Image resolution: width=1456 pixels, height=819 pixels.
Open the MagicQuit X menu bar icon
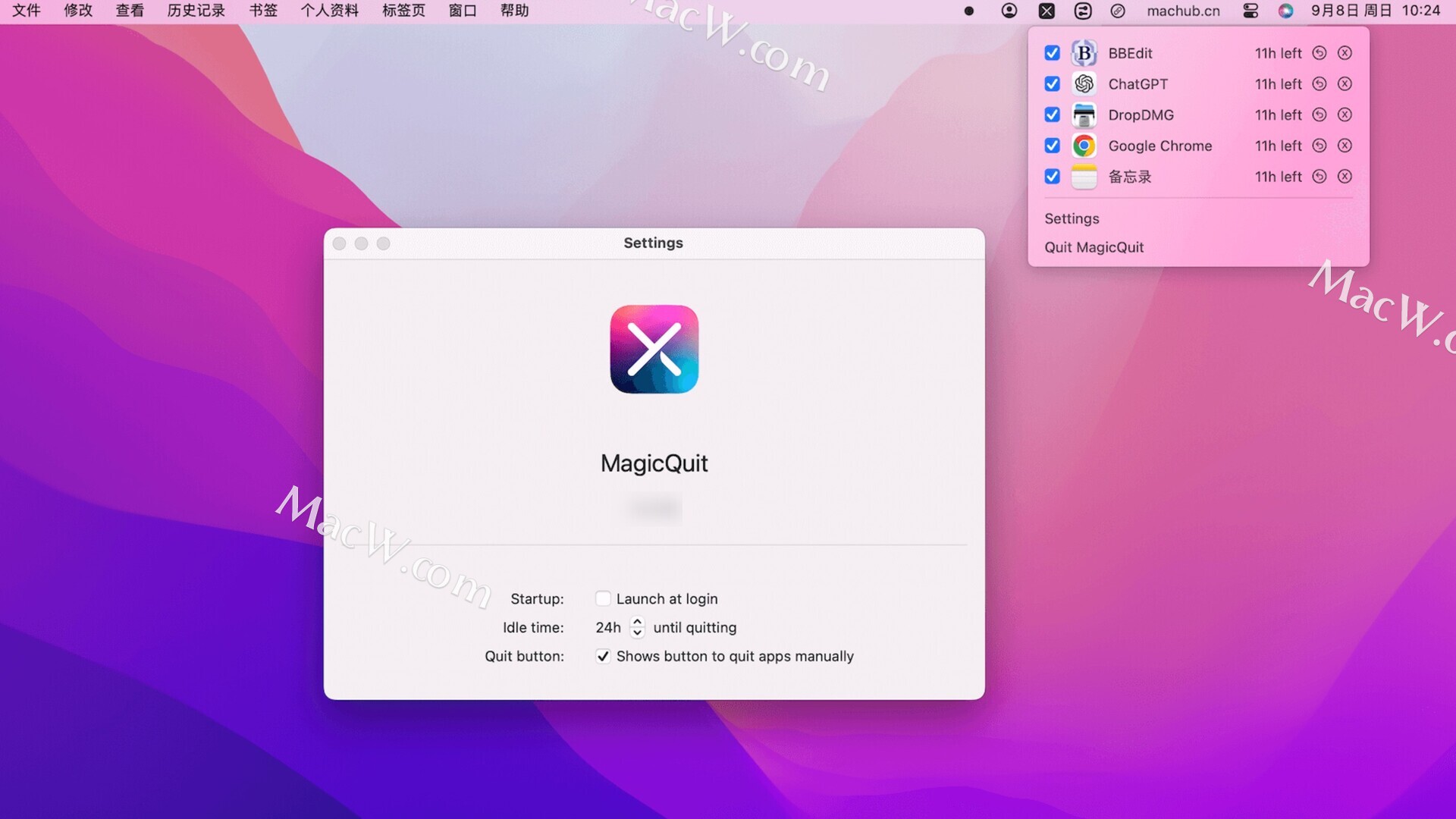point(1046,11)
